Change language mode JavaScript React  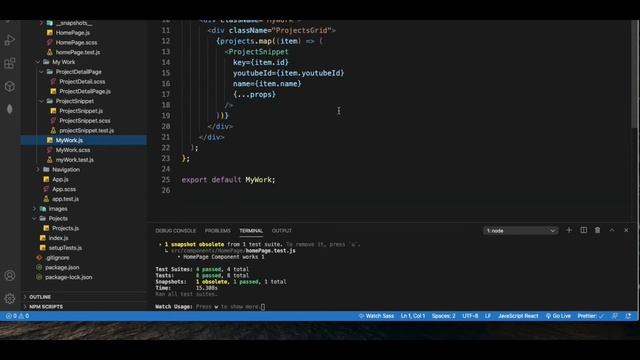(518, 316)
